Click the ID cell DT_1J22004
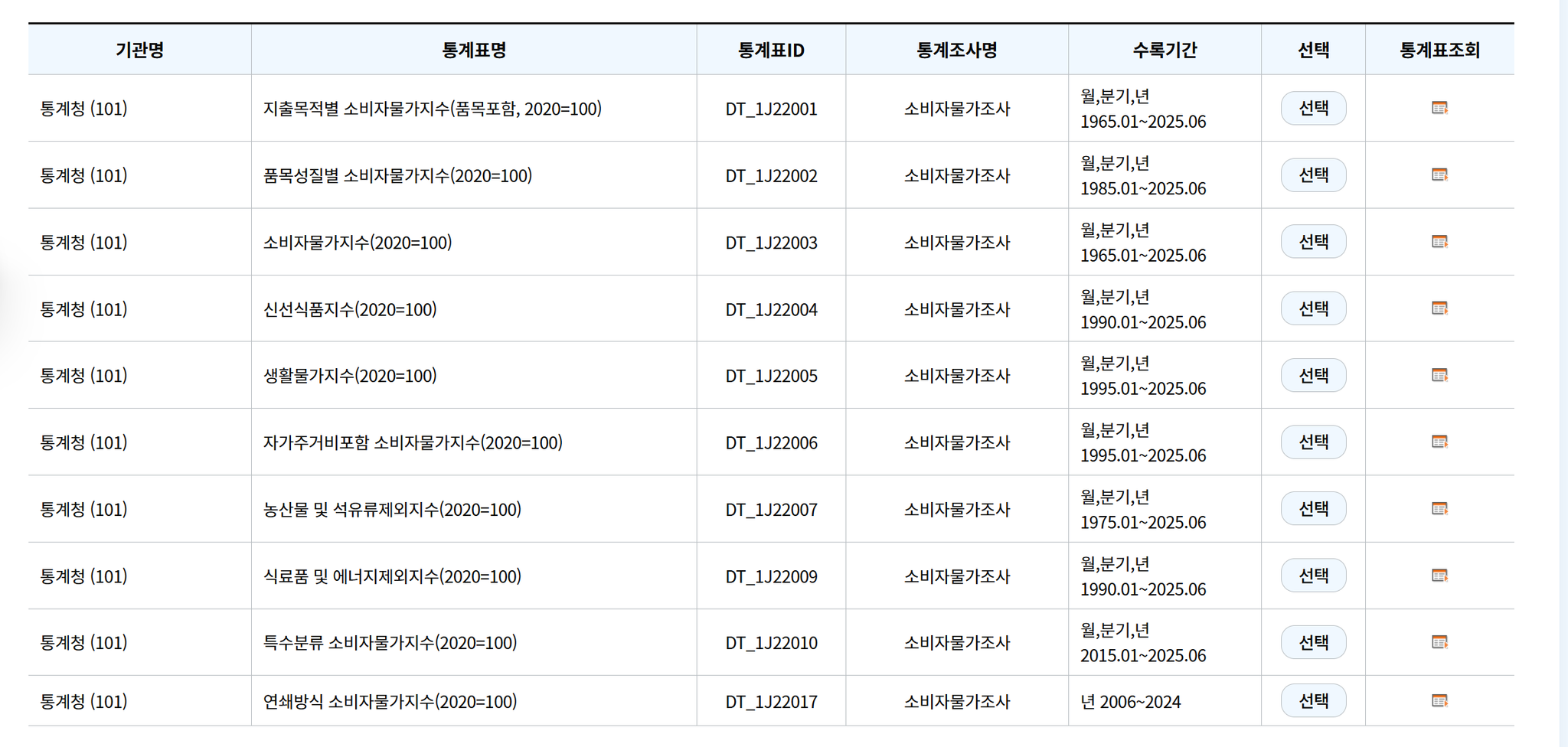Image resolution: width=1568 pixels, height=747 pixels. (771, 309)
